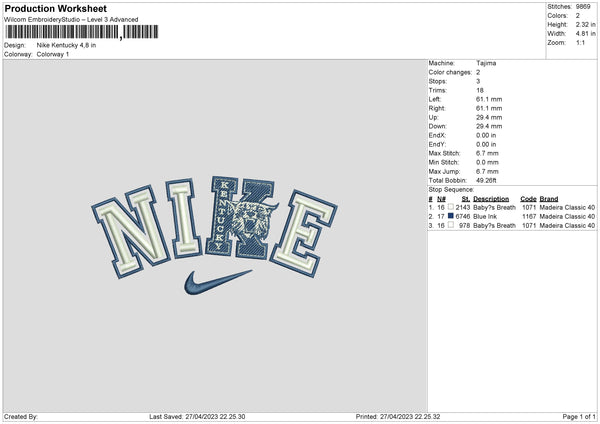Image resolution: width=600 pixels, height=424 pixels.
Task: Select the total bobbin value 49.26ft
Action: (x=486, y=180)
